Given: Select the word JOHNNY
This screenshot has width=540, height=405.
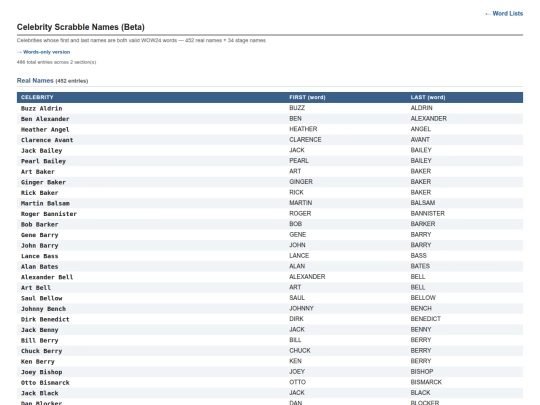Looking at the screenshot, I should (x=301, y=308).
